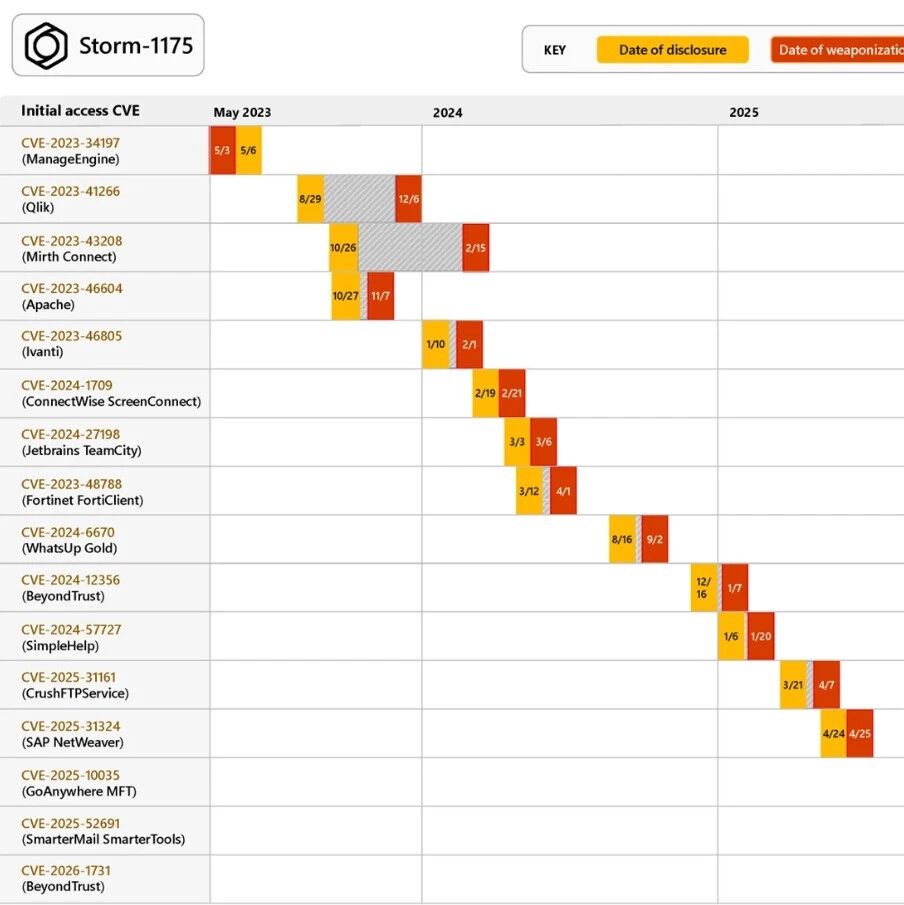
Task: Click the 4/25 weaponization marker for SAP NetWeaver
Action: (x=860, y=734)
